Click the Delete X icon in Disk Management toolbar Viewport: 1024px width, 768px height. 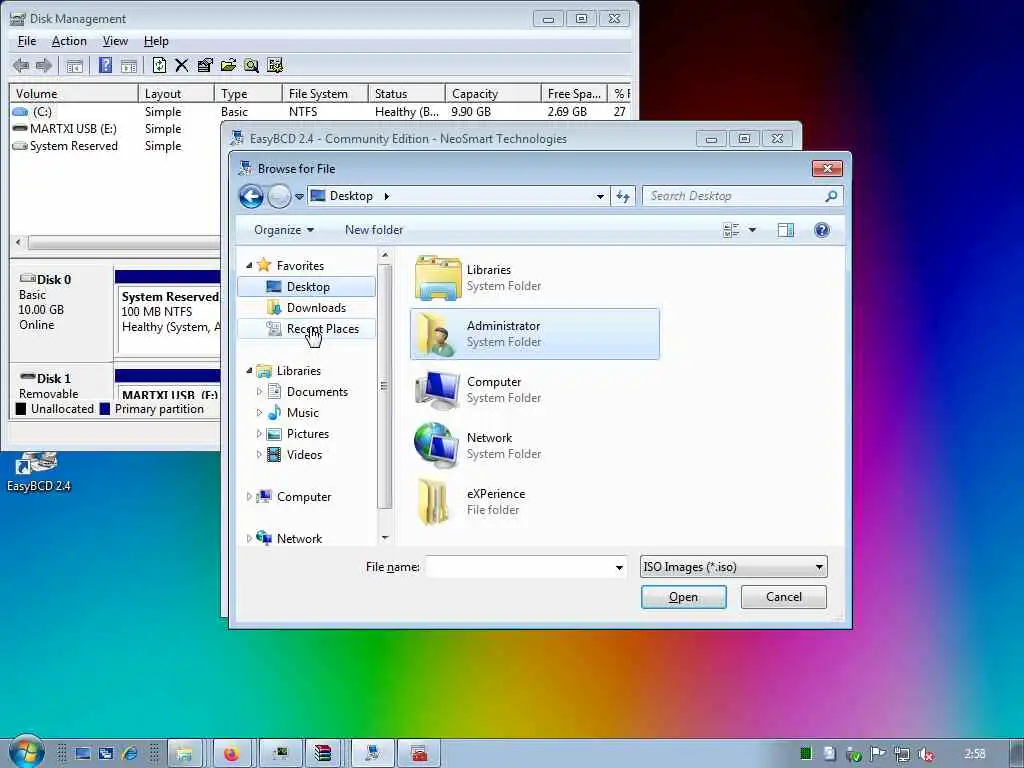(x=182, y=65)
